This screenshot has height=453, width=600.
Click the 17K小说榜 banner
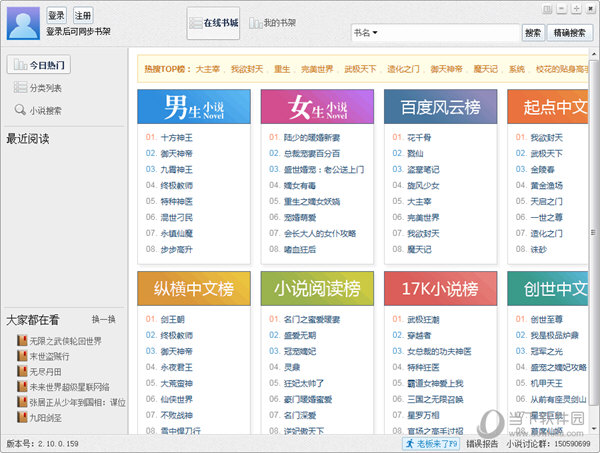(x=440, y=288)
